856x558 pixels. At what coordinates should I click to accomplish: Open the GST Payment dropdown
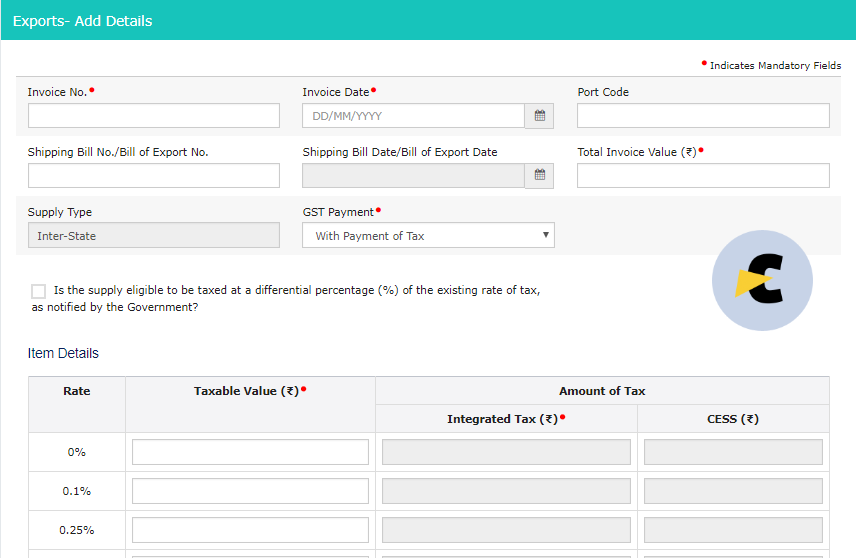(x=428, y=235)
